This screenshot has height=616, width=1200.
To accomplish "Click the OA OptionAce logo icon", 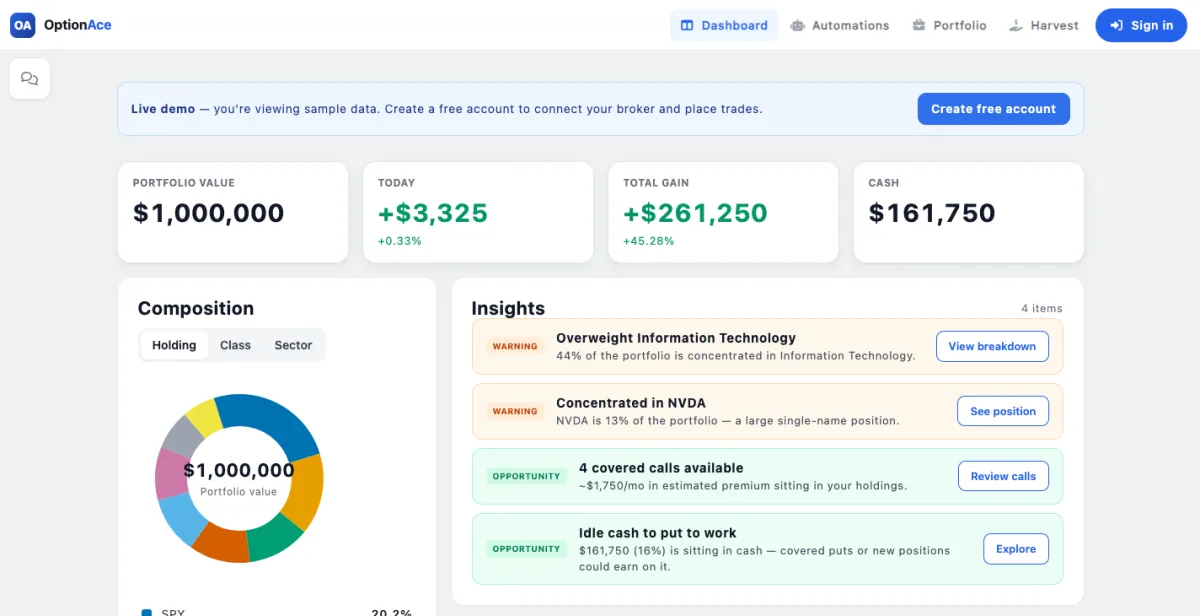I will pos(23,25).
